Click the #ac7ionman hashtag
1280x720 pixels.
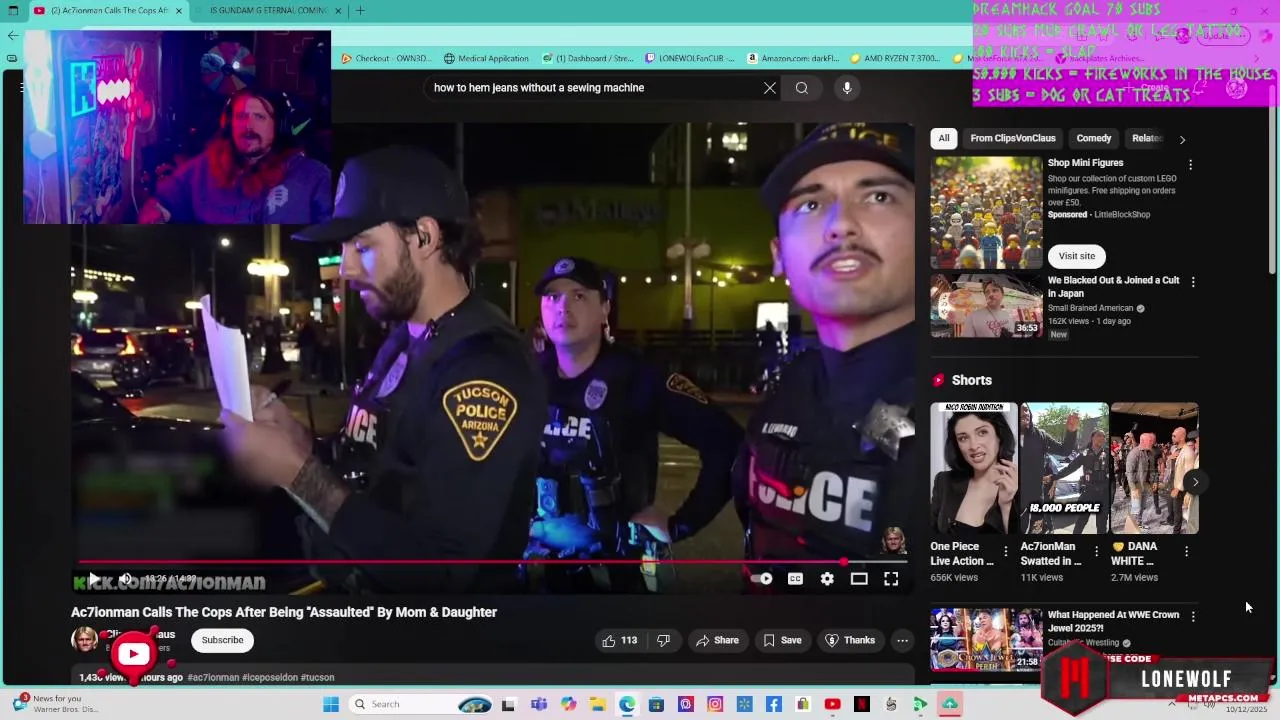coord(213,678)
